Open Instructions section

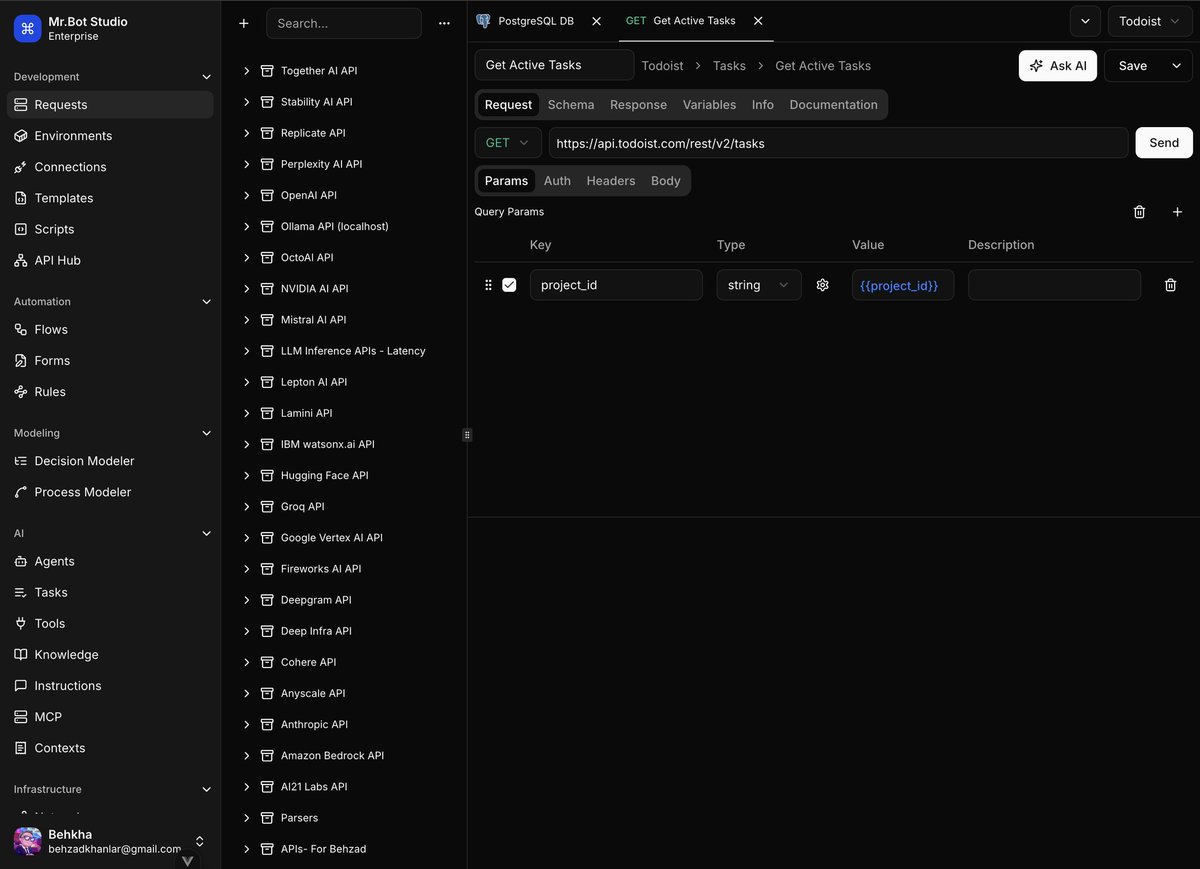(x=110, y=685)
